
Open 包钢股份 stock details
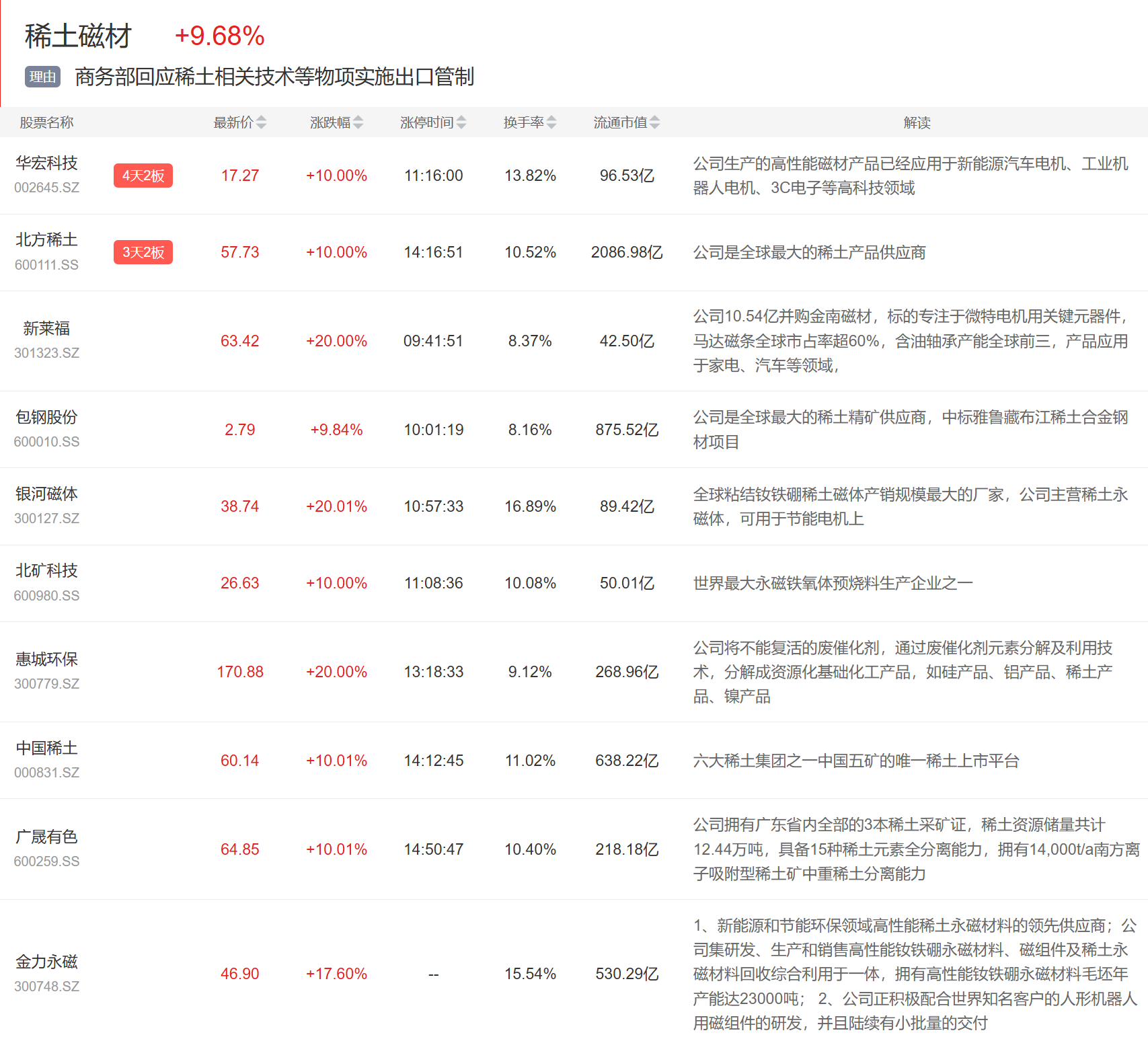tap(46, 418)
